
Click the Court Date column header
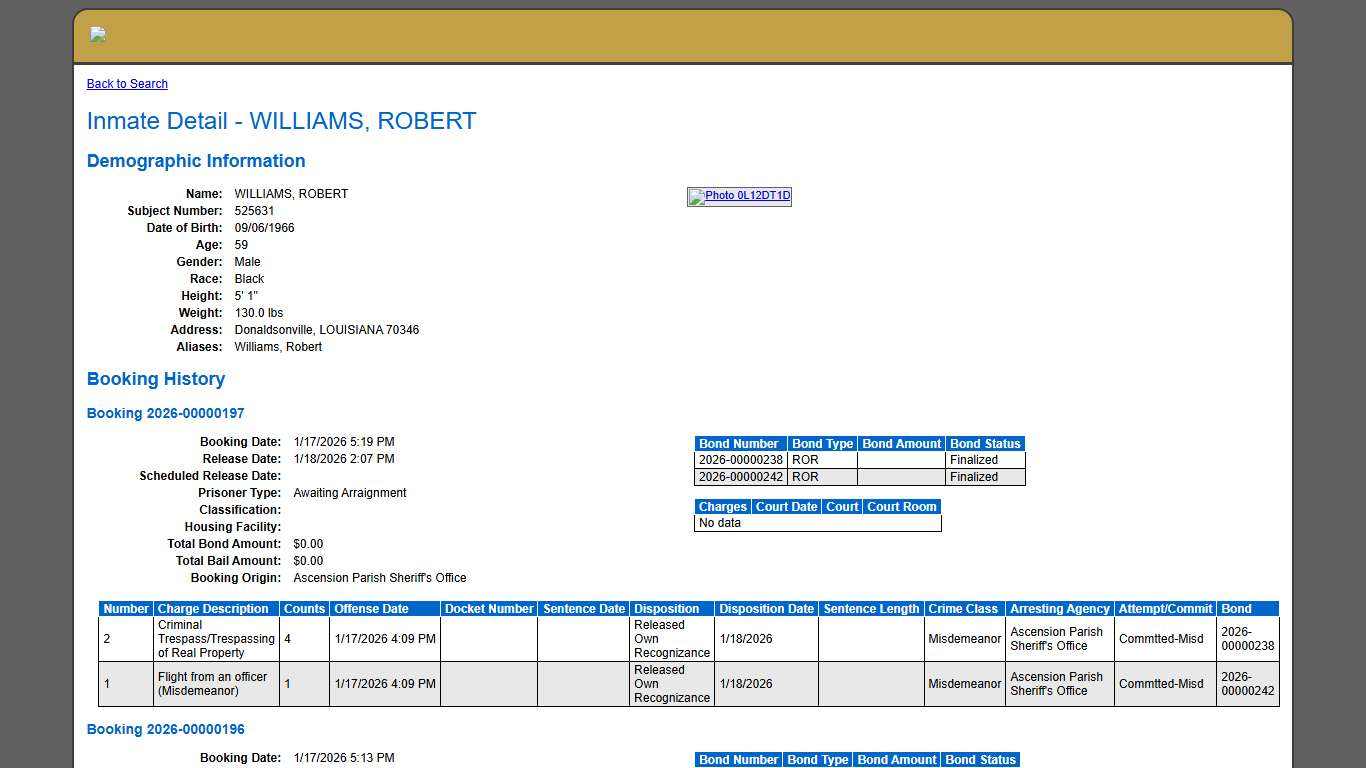click(786, 506)
